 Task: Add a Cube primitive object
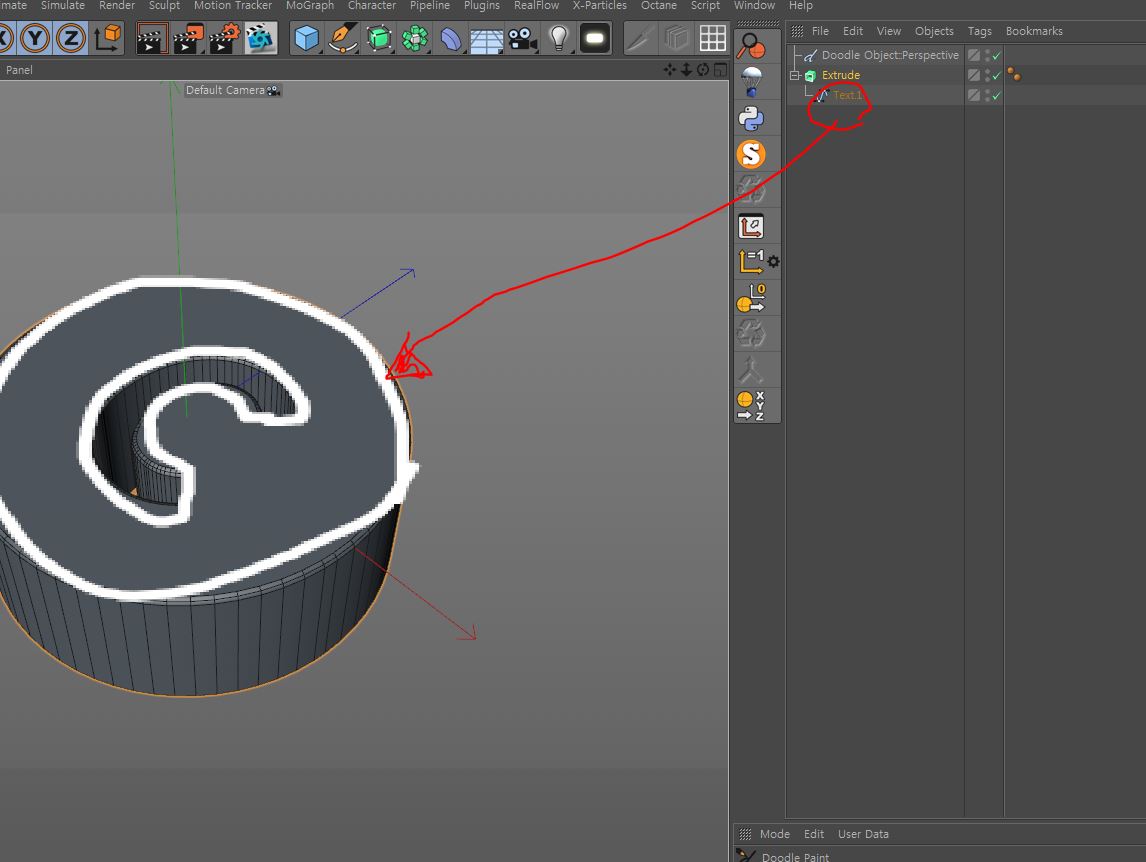(x=306, y=38)
